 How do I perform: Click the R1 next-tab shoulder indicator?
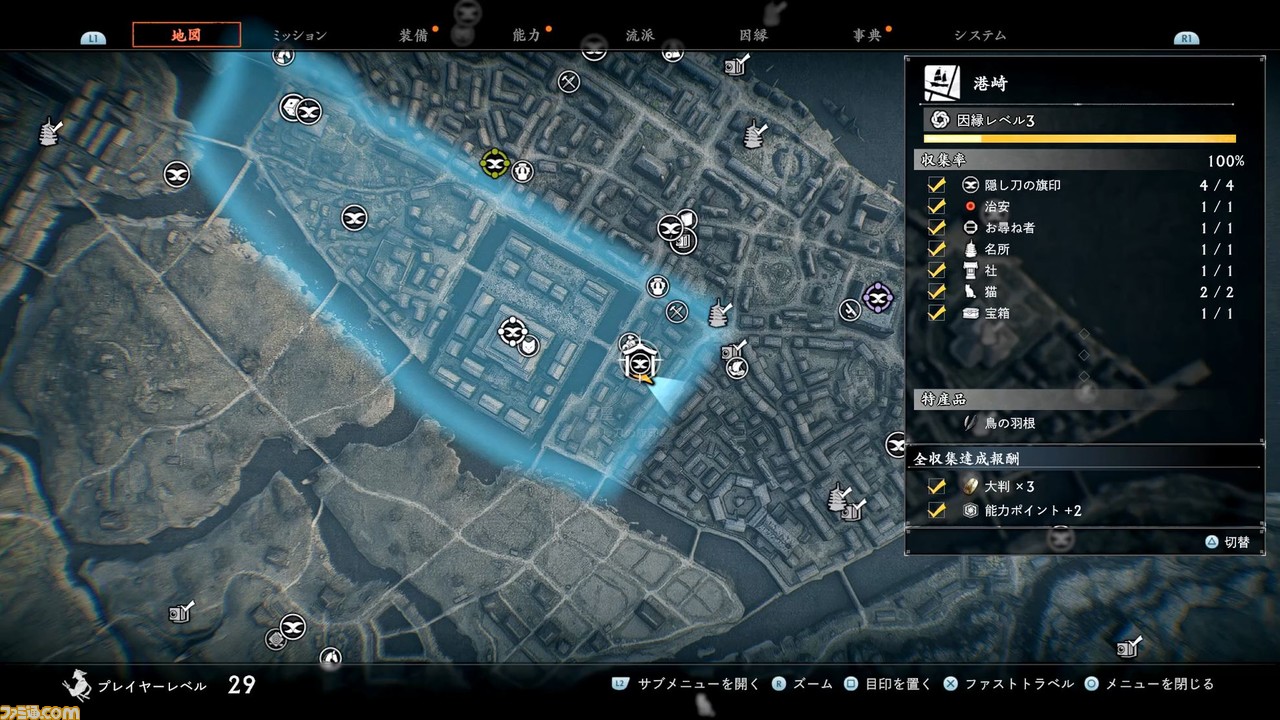tap(1187, 38)
